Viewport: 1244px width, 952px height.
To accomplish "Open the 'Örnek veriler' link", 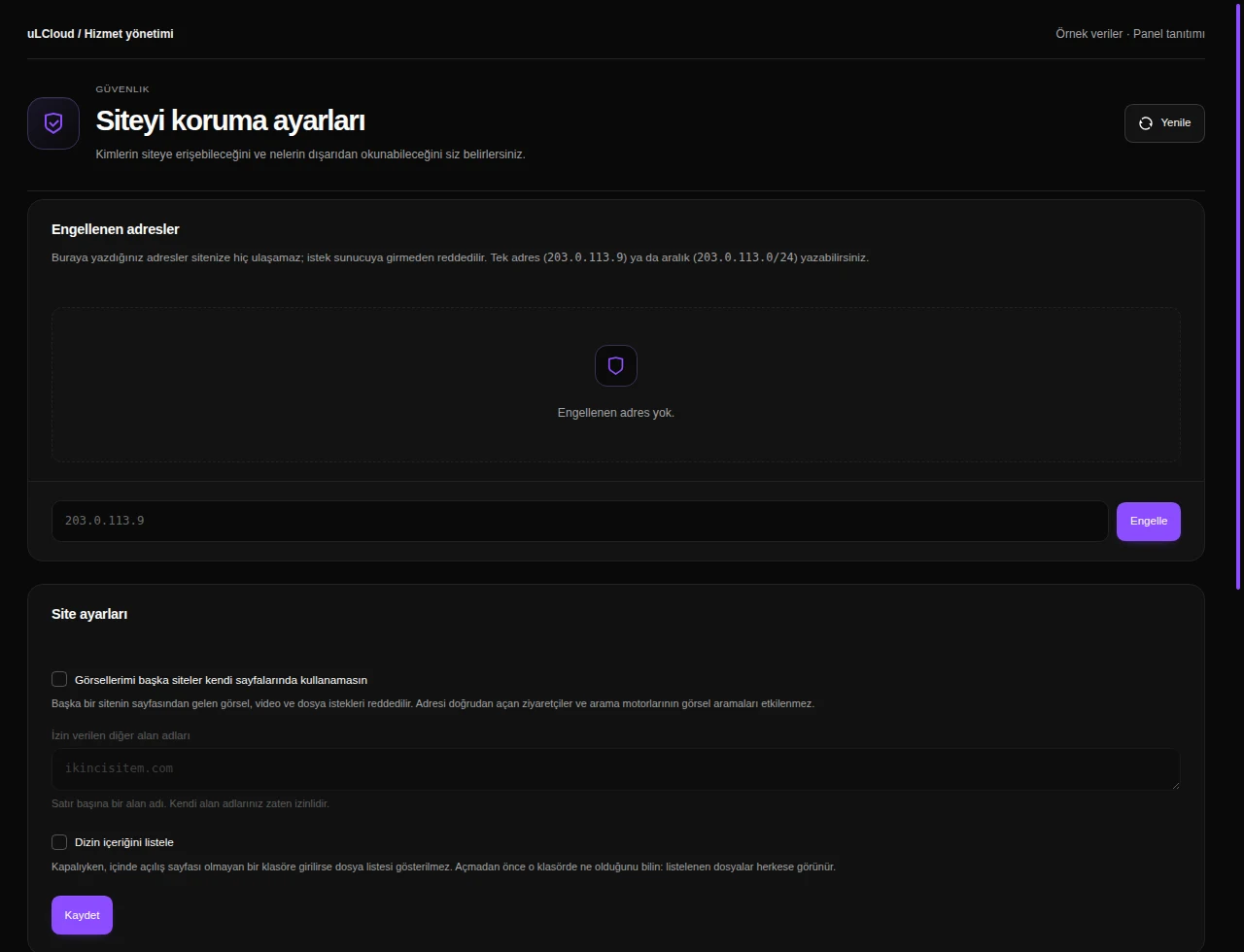I will [1088, 34].
